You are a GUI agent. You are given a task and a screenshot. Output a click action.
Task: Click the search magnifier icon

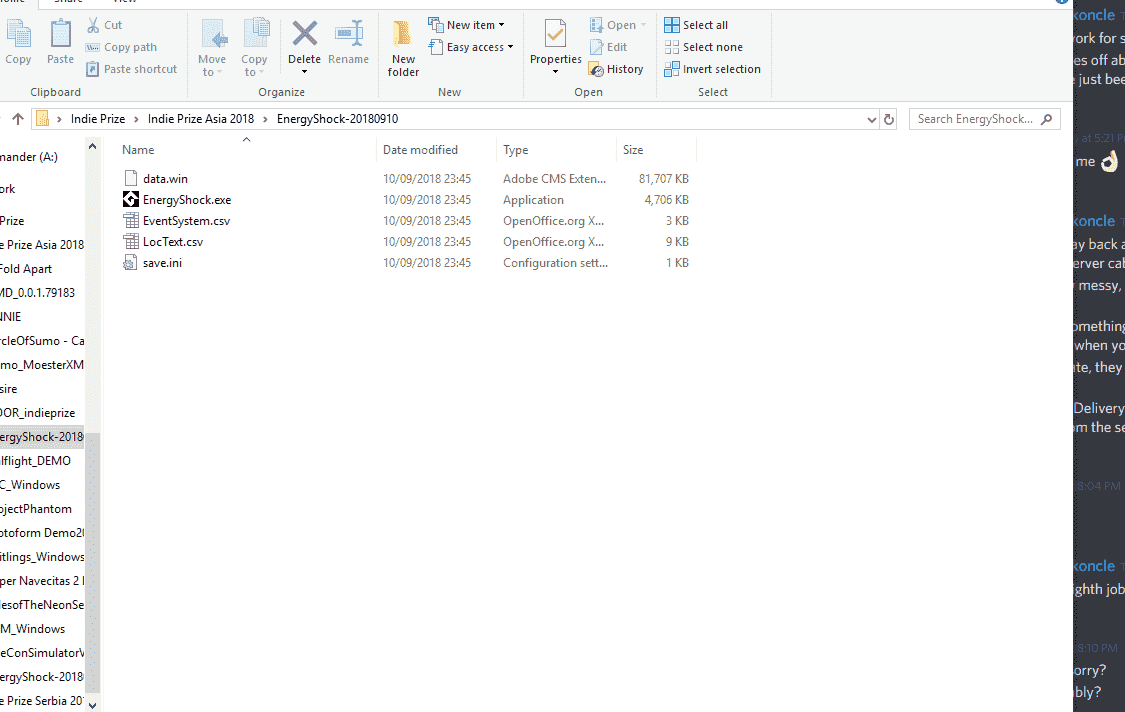[x=1047, y=119]
